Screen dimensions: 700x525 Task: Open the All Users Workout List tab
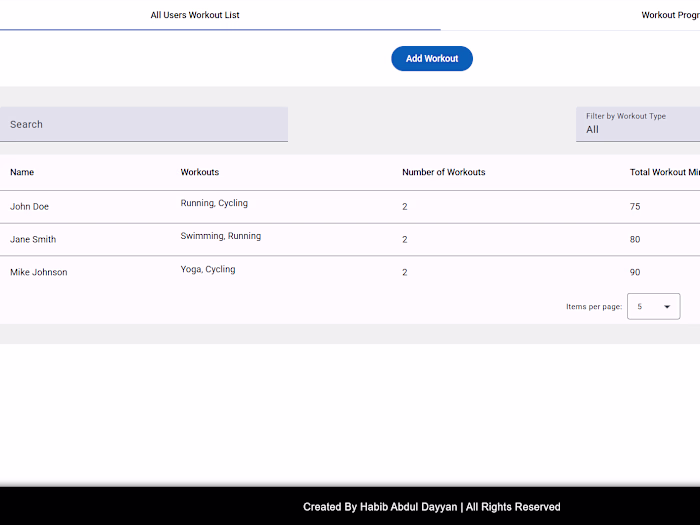coord(195,15)
